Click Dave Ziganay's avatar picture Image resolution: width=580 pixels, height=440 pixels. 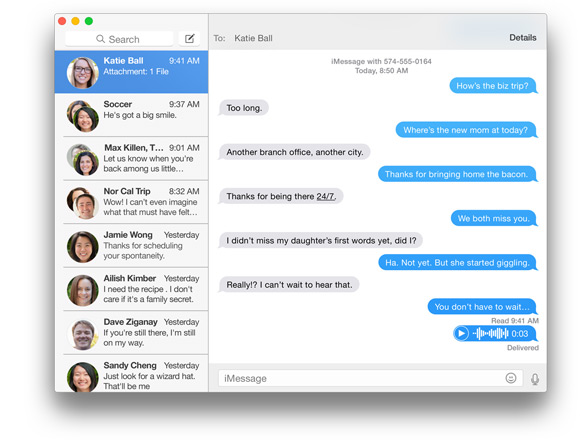(82, 334)
